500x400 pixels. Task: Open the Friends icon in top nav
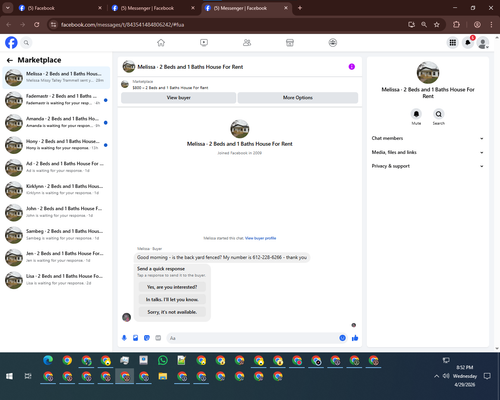(247, 43)
